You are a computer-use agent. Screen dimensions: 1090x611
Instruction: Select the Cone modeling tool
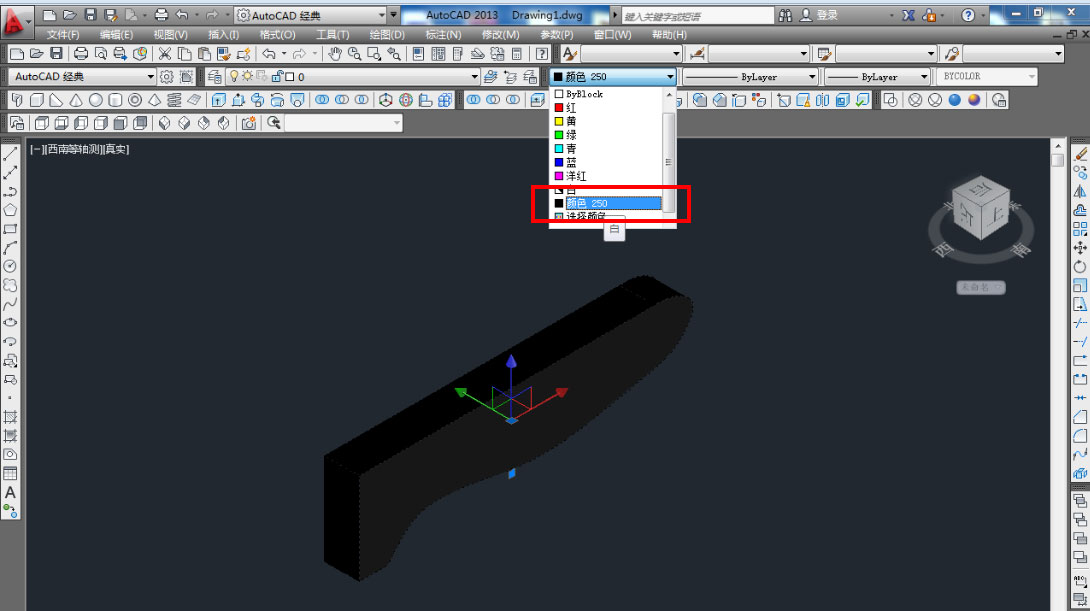(76, 100)
